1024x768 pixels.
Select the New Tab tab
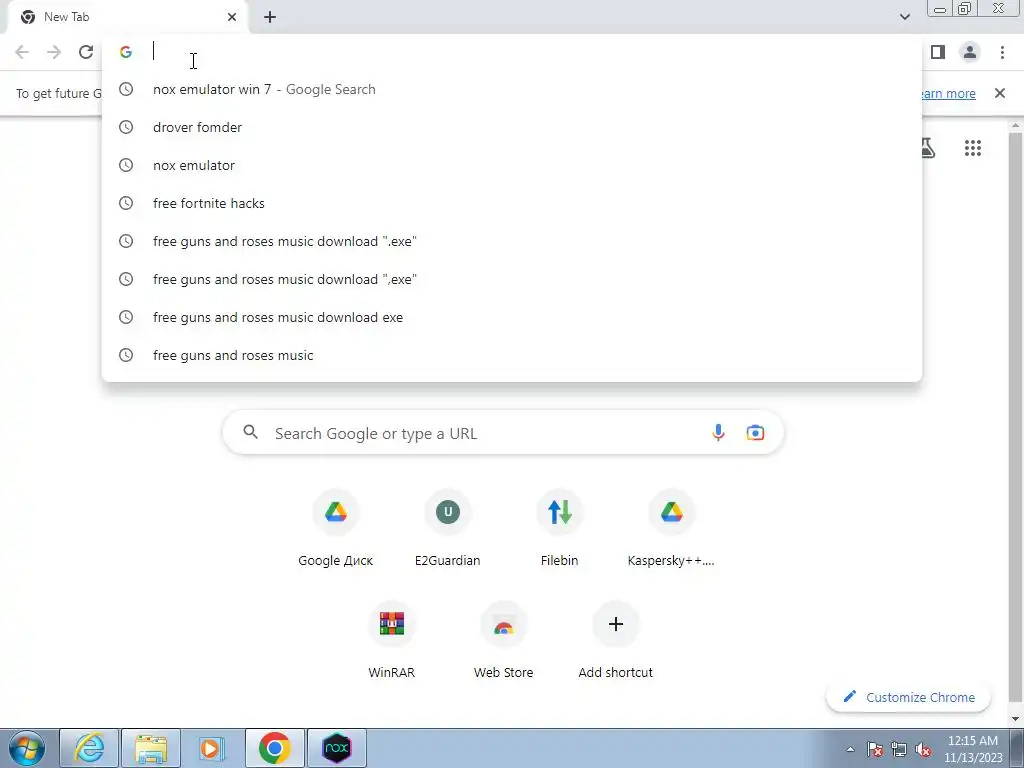[127, 17]
